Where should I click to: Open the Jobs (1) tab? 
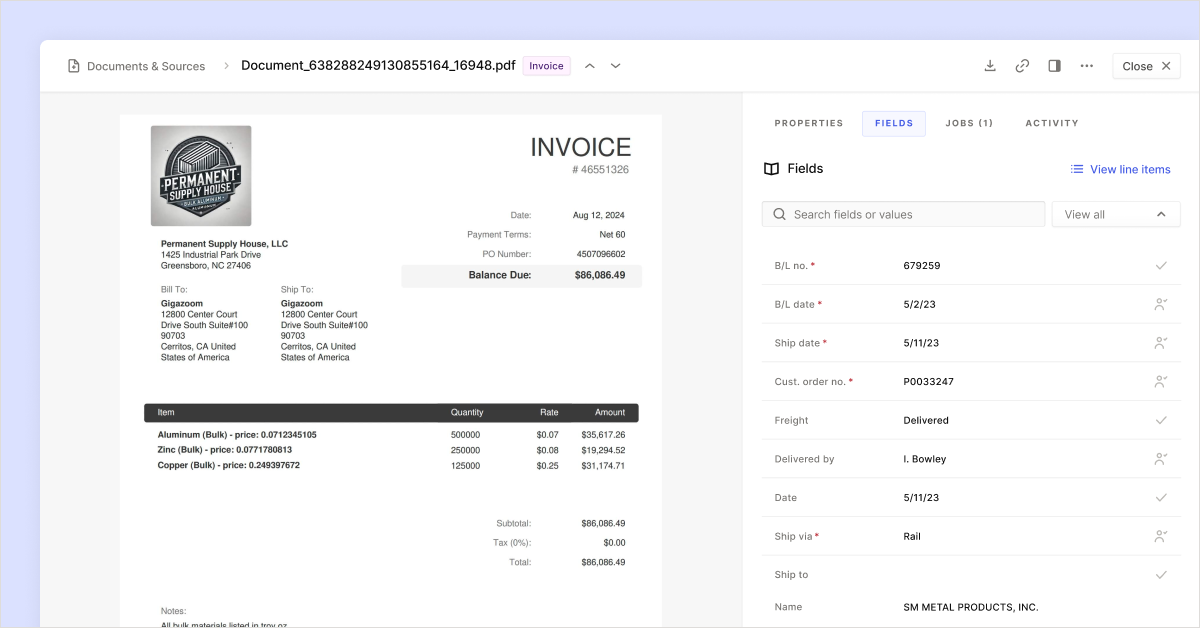click(969, 123)
